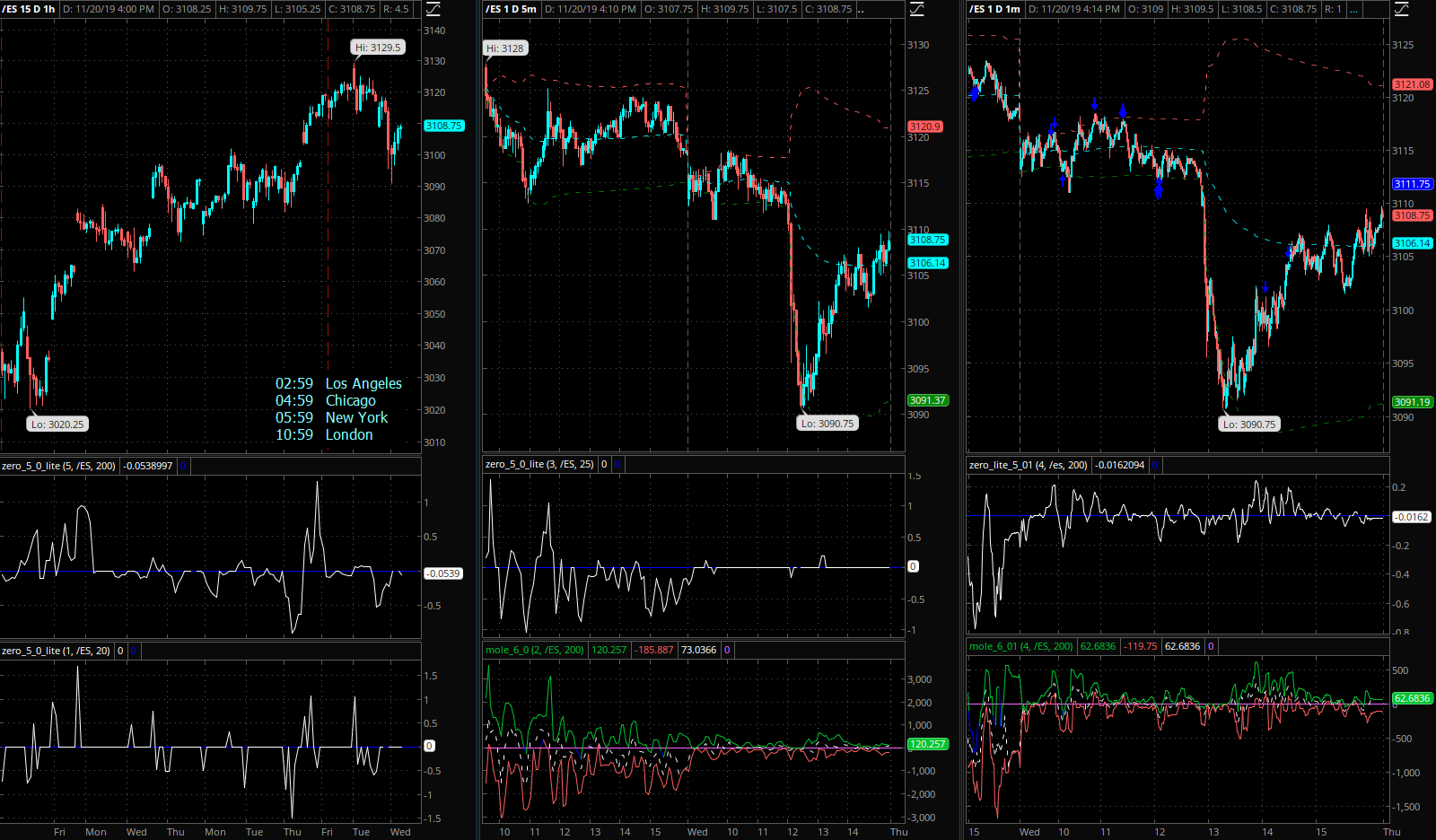This screenshot has height=840, width=1436.
Task: Click the zero_5_0_lite (1, /ES, 20) study label
Action: pos(56,651)
